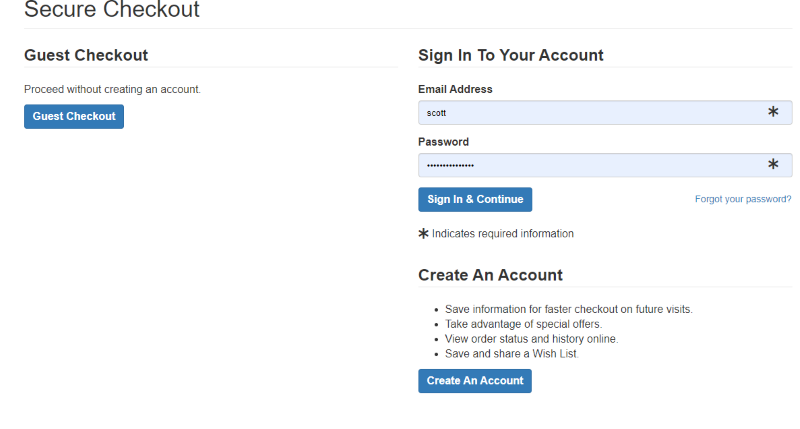The height and width of the screenshot is (429, 800).
Task: Click the Sign In To Your Account heading
Action: coord(511,55)
